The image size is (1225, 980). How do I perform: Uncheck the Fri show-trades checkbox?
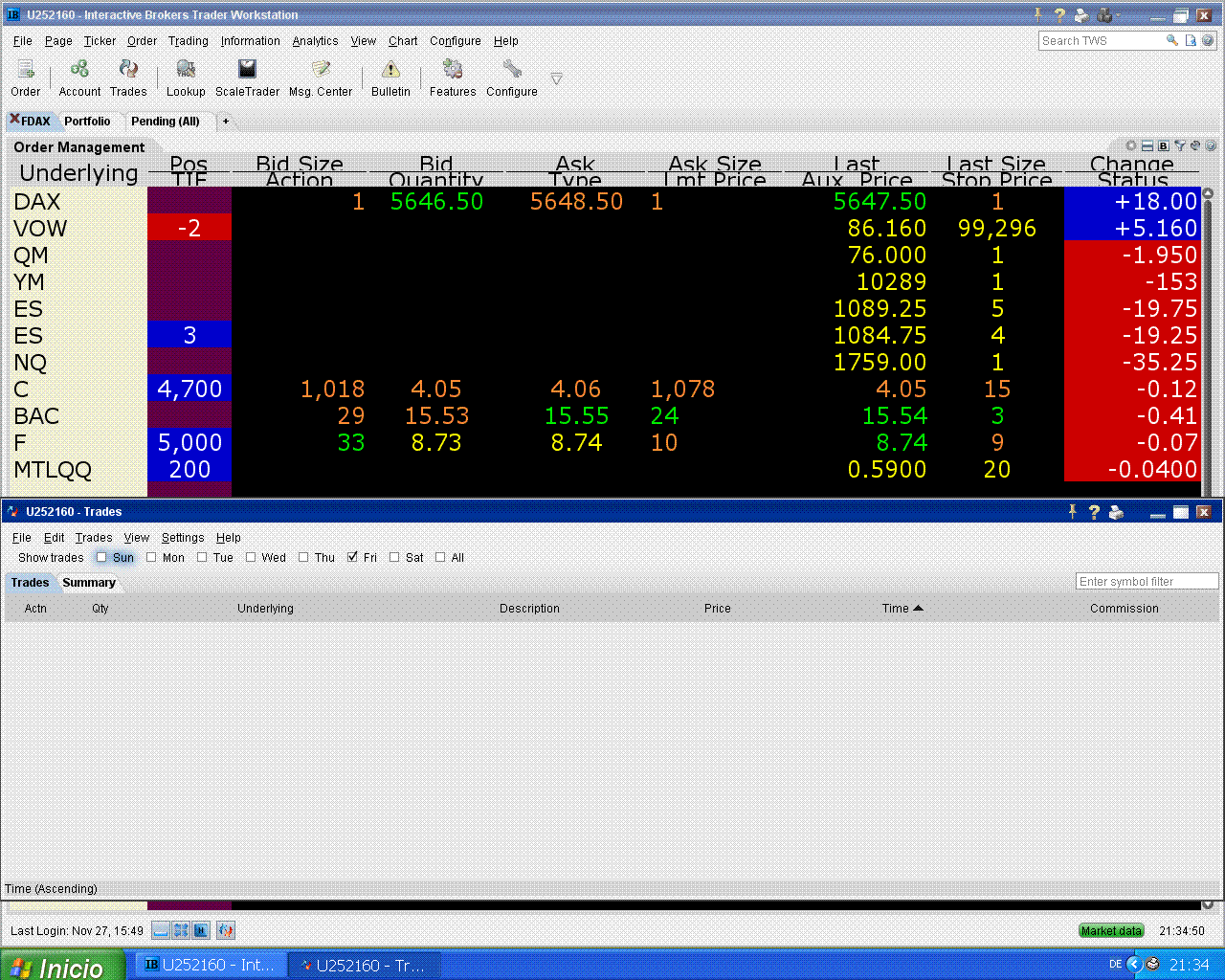coord(353,557)
